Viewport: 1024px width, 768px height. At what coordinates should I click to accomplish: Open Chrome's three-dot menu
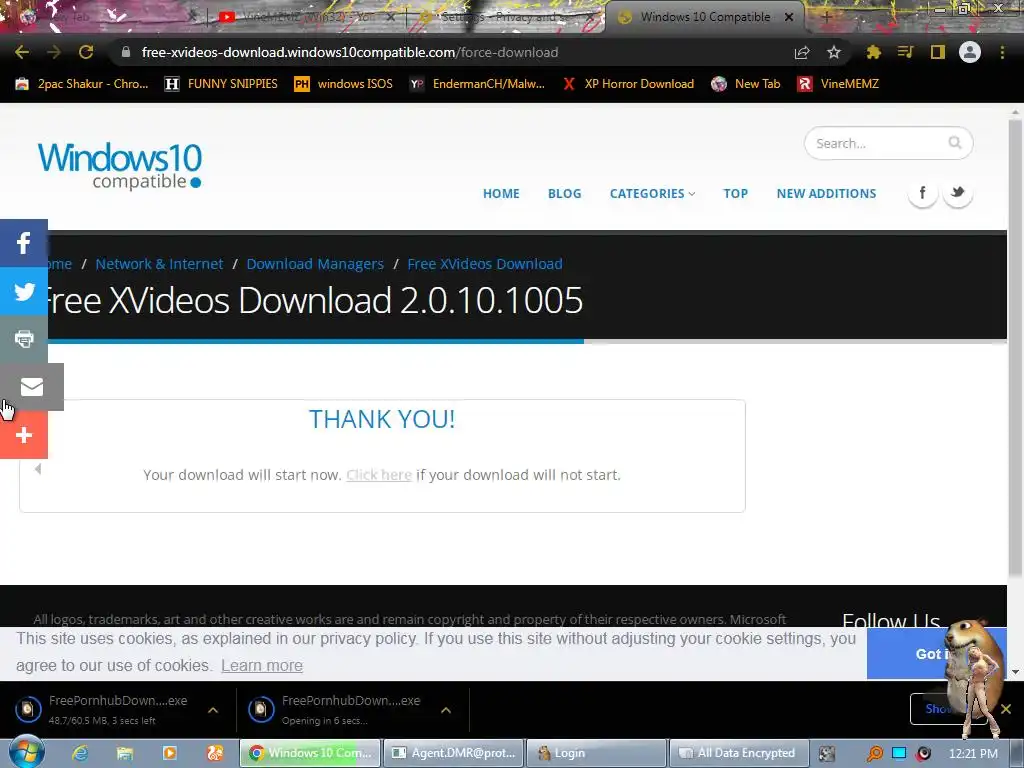[1002, 52]
